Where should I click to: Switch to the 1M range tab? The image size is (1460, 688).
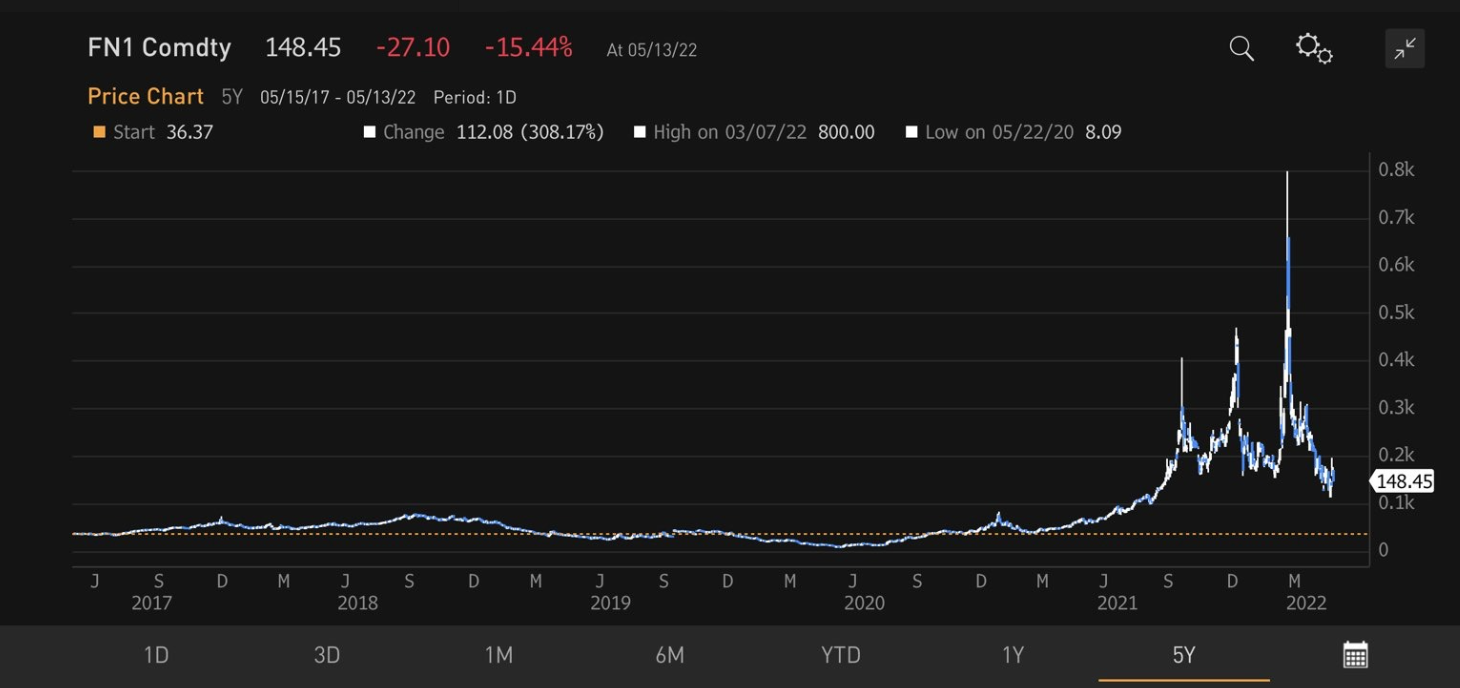click(x=498, y=655)
